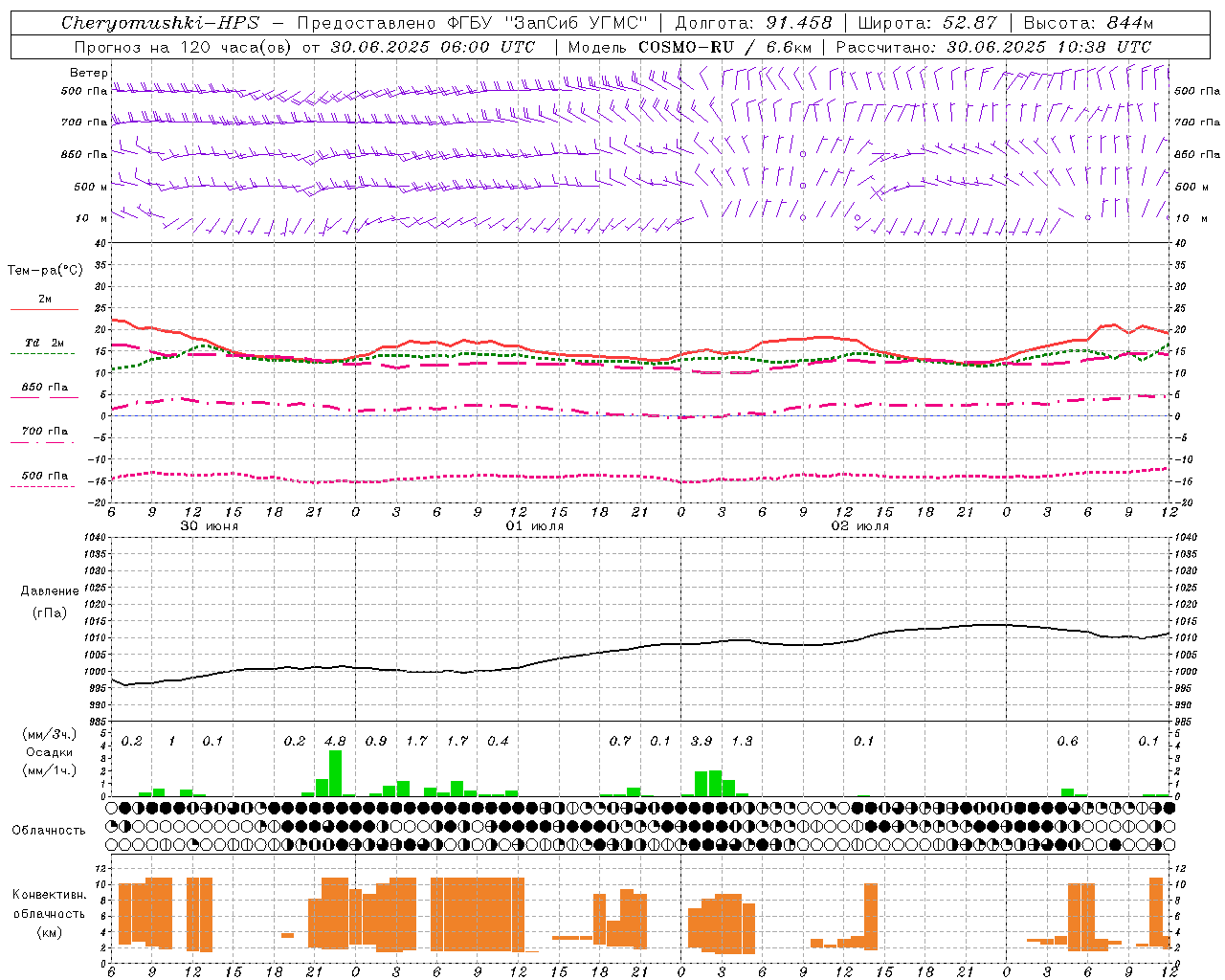1225x980 pixels.
Task: Click the cloud cover label "Облачность"
Action: (x=49, y=831)
